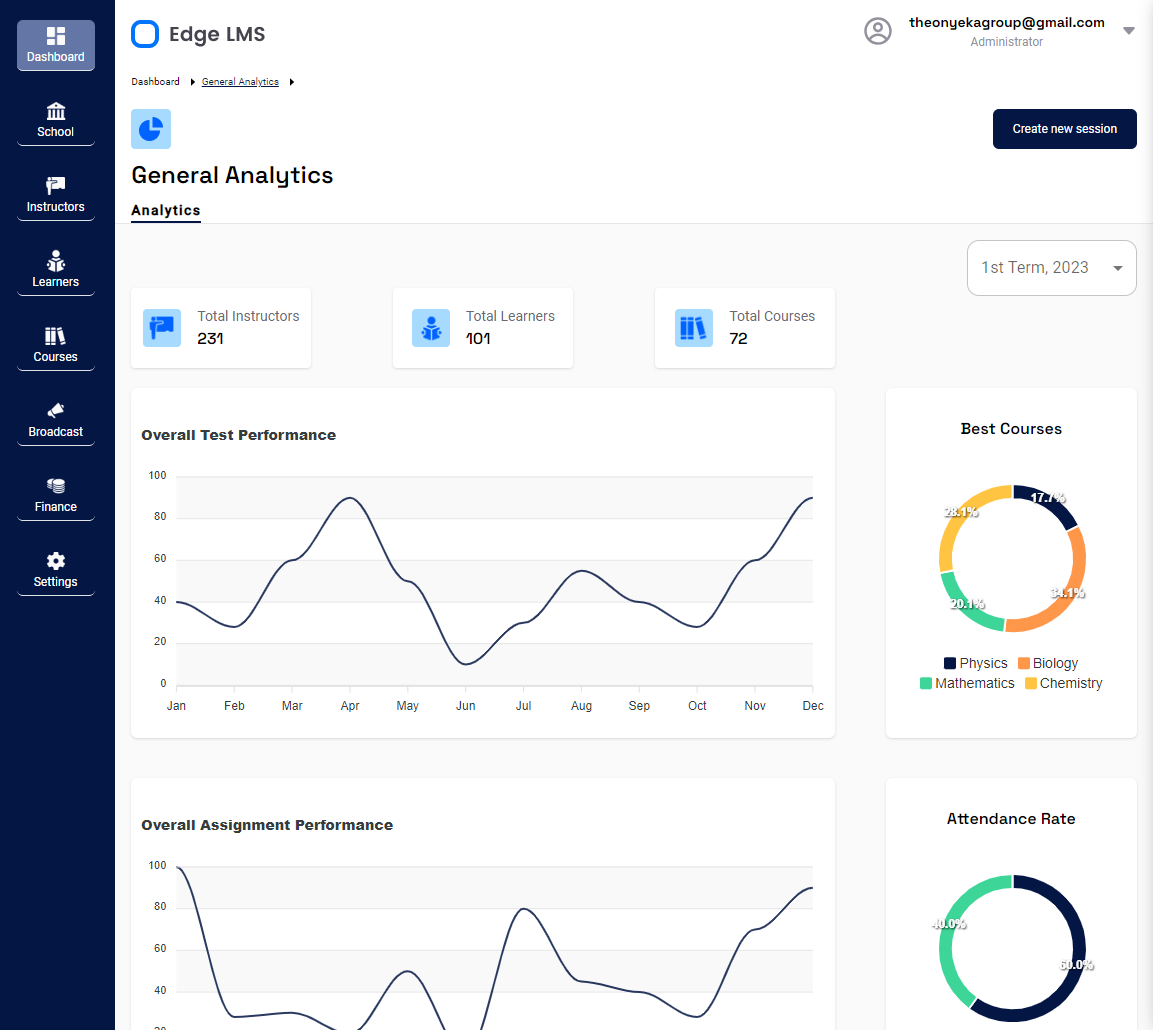Click the General Analytics pie chart icon
This screenshot has width=1153, height=1030.
[x=151, y=129]
